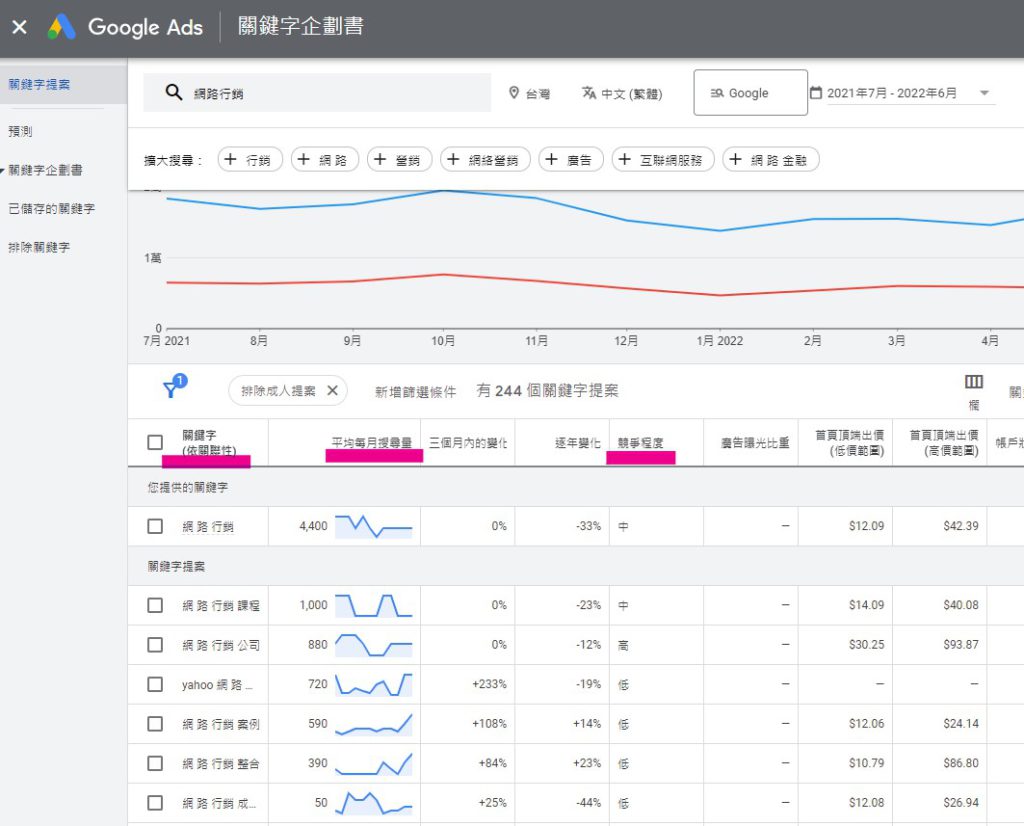Click the search magnifying glass icon
Viewport: 1024px width, 826px height.
coord(172,91)
